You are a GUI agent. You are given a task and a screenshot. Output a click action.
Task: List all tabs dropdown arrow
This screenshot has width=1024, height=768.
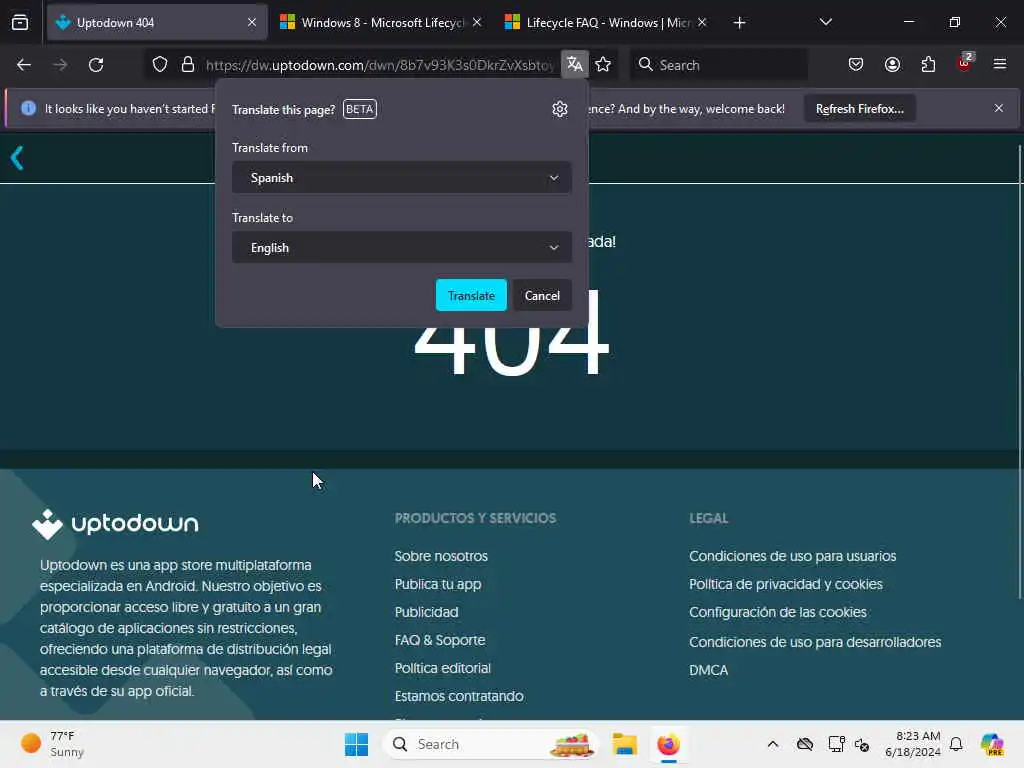click(825, 22)
